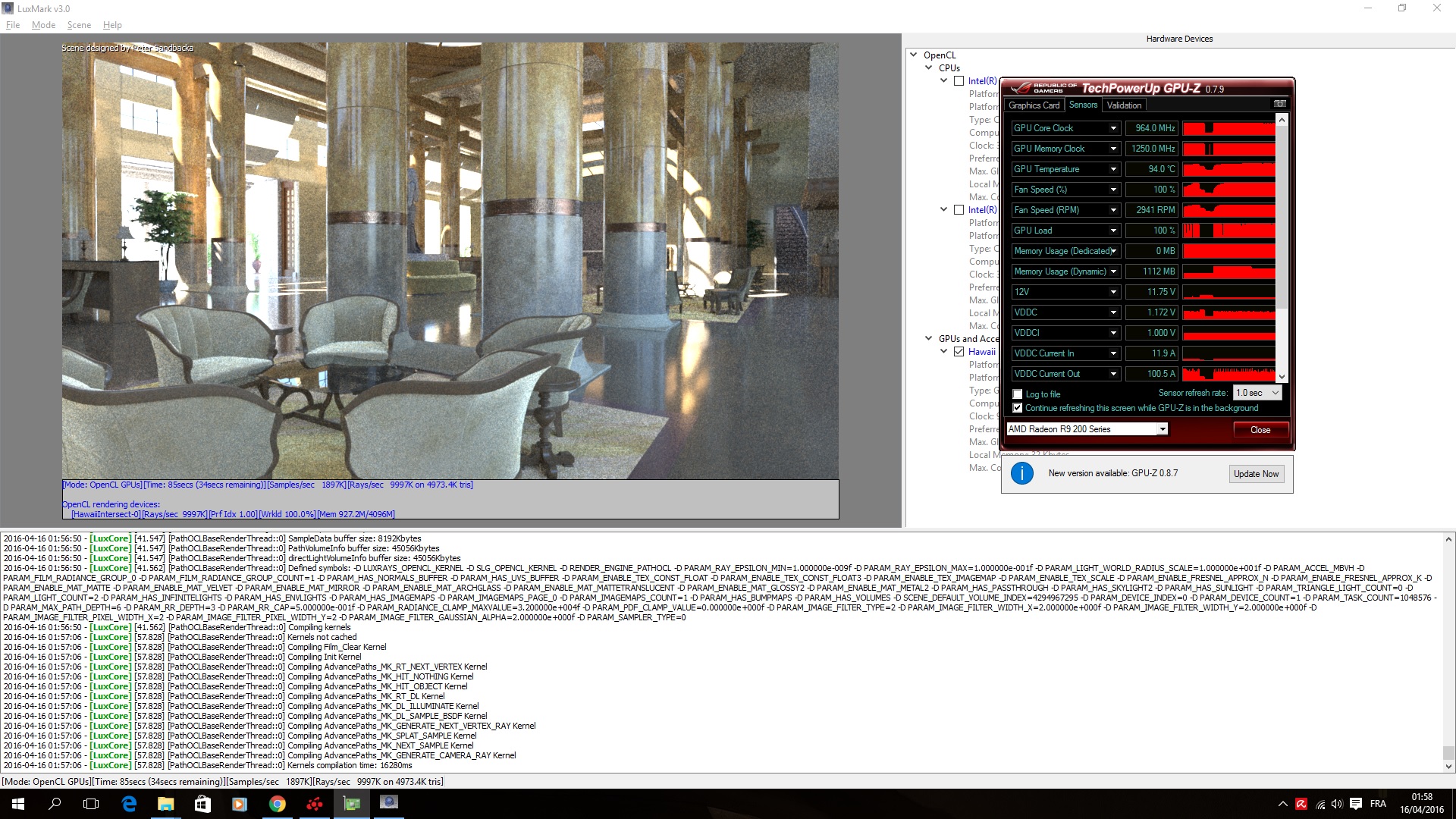Screen dimensions: 1456x819
Task: Open the Sensor refresh rate dropdown
Action: click(1257, 393)
